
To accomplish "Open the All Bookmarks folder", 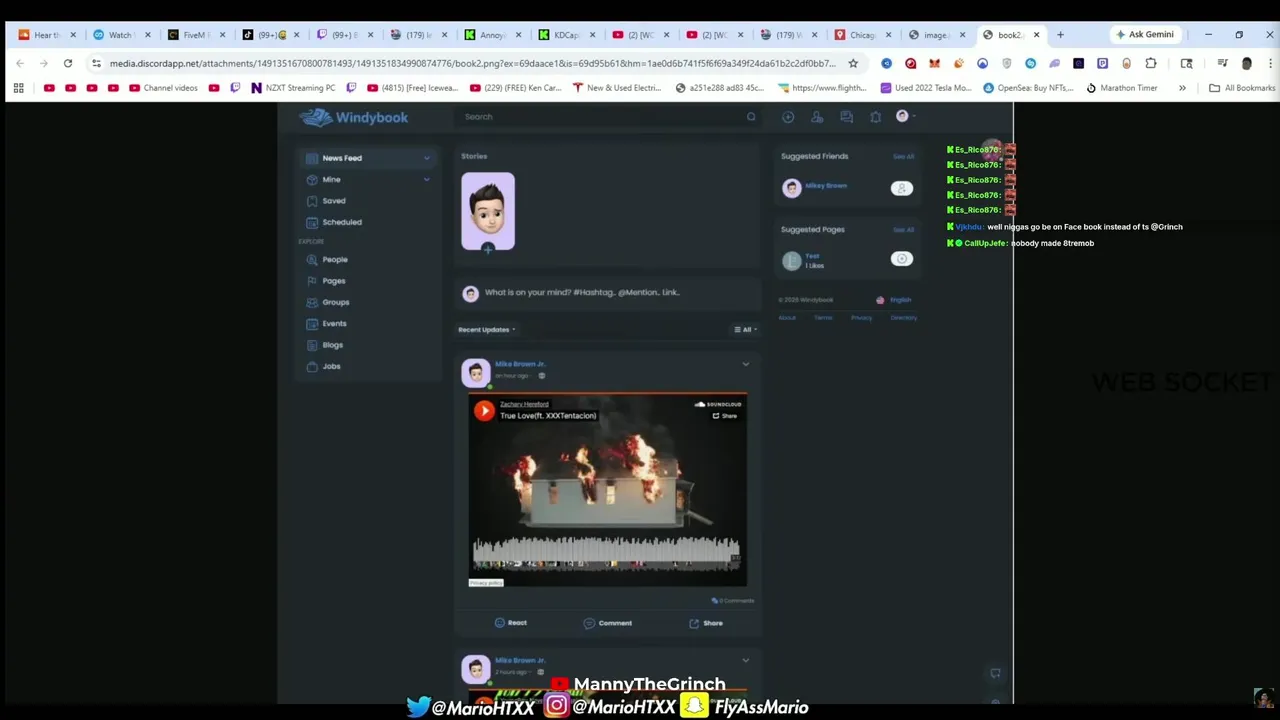I will click(x=1241, y=88).
